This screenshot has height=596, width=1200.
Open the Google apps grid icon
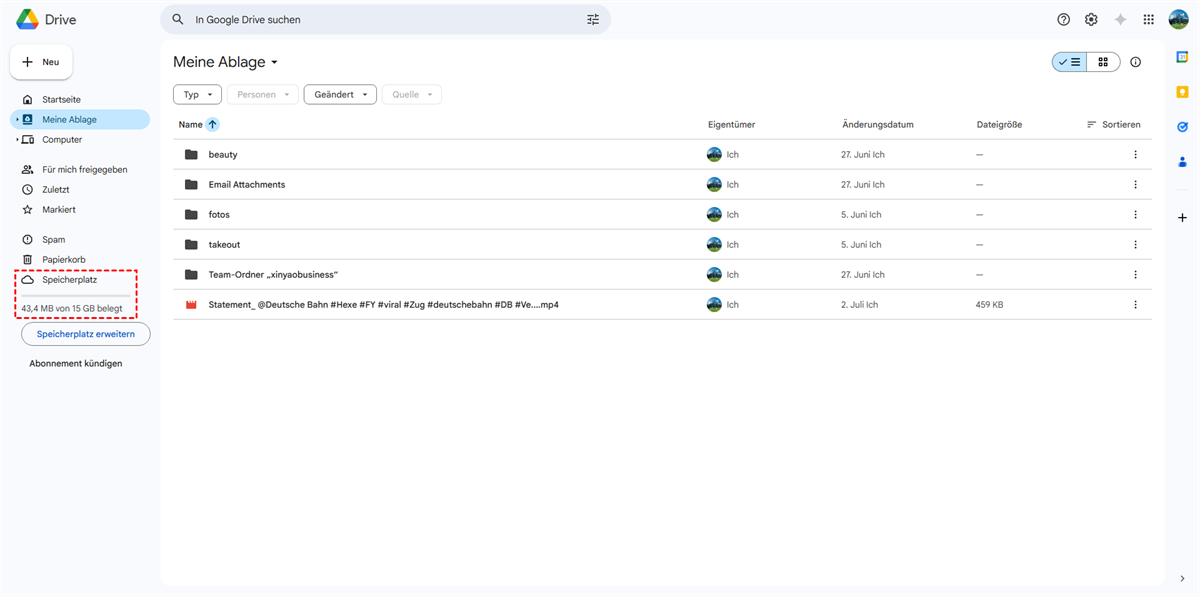[1148, 19]
